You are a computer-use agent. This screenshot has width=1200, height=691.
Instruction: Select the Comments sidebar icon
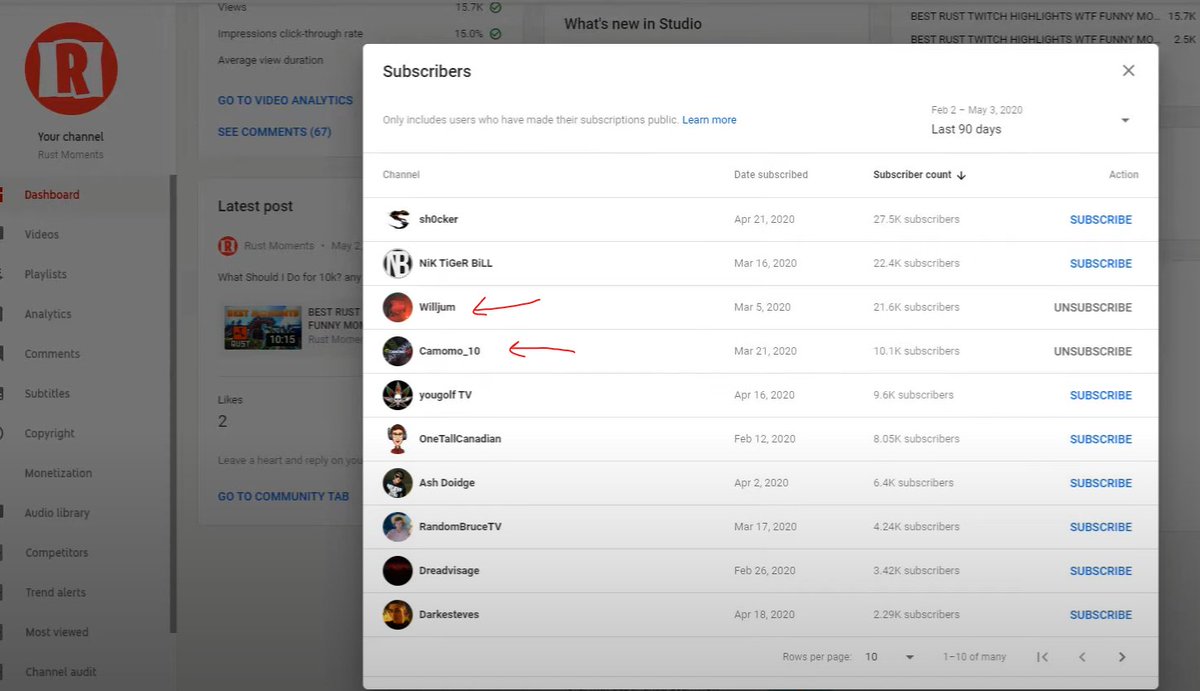(x=50, y=353)
